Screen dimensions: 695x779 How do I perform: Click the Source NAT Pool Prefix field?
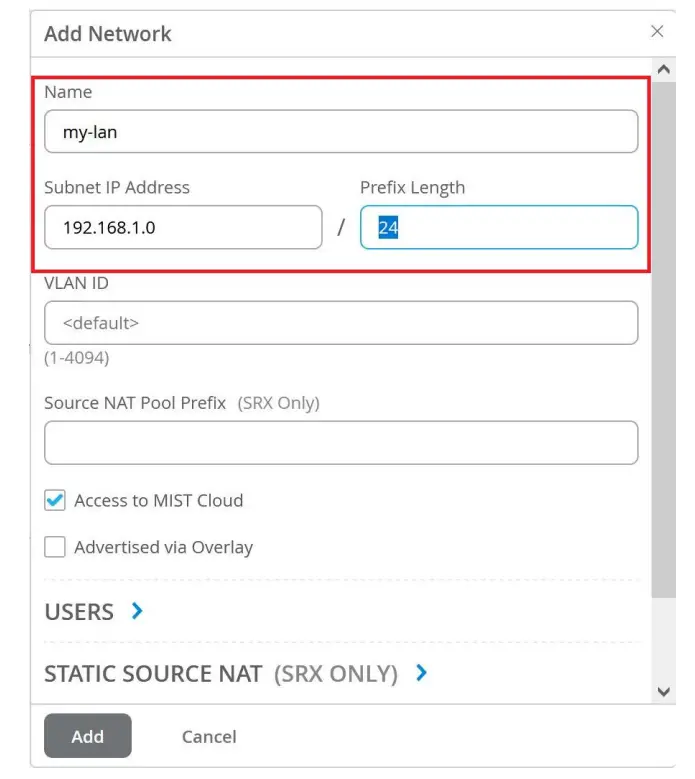coord(340,442)
